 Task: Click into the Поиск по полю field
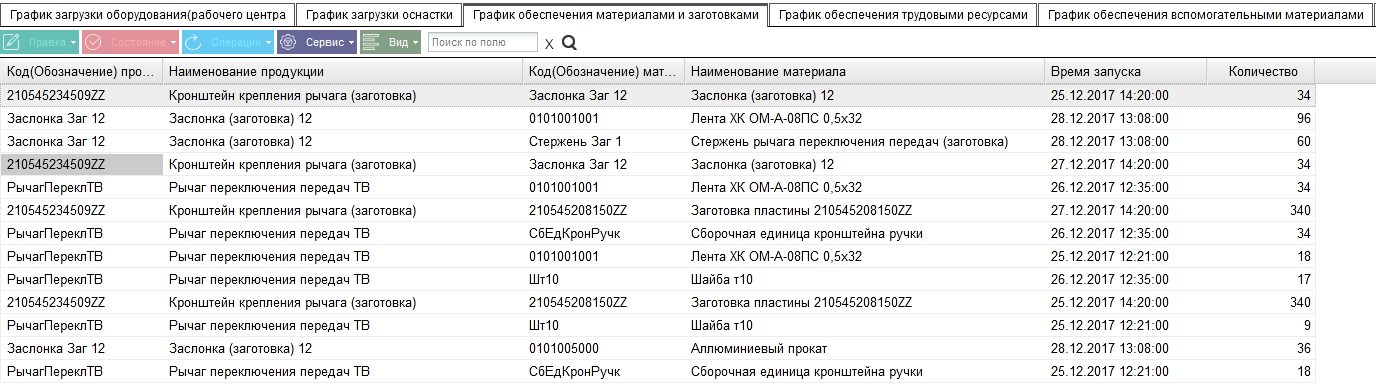(482, 42)
